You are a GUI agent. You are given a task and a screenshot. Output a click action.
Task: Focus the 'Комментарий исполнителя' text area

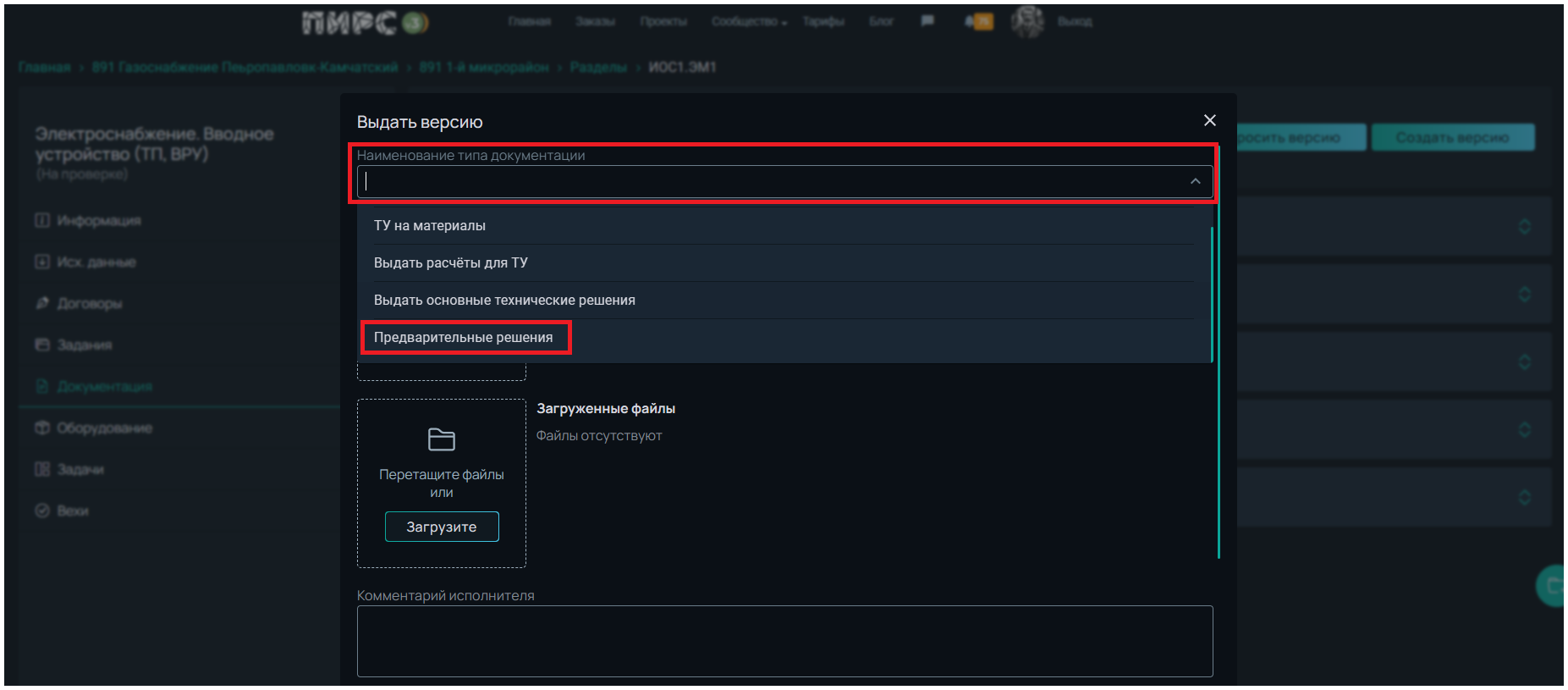[784, 641]
